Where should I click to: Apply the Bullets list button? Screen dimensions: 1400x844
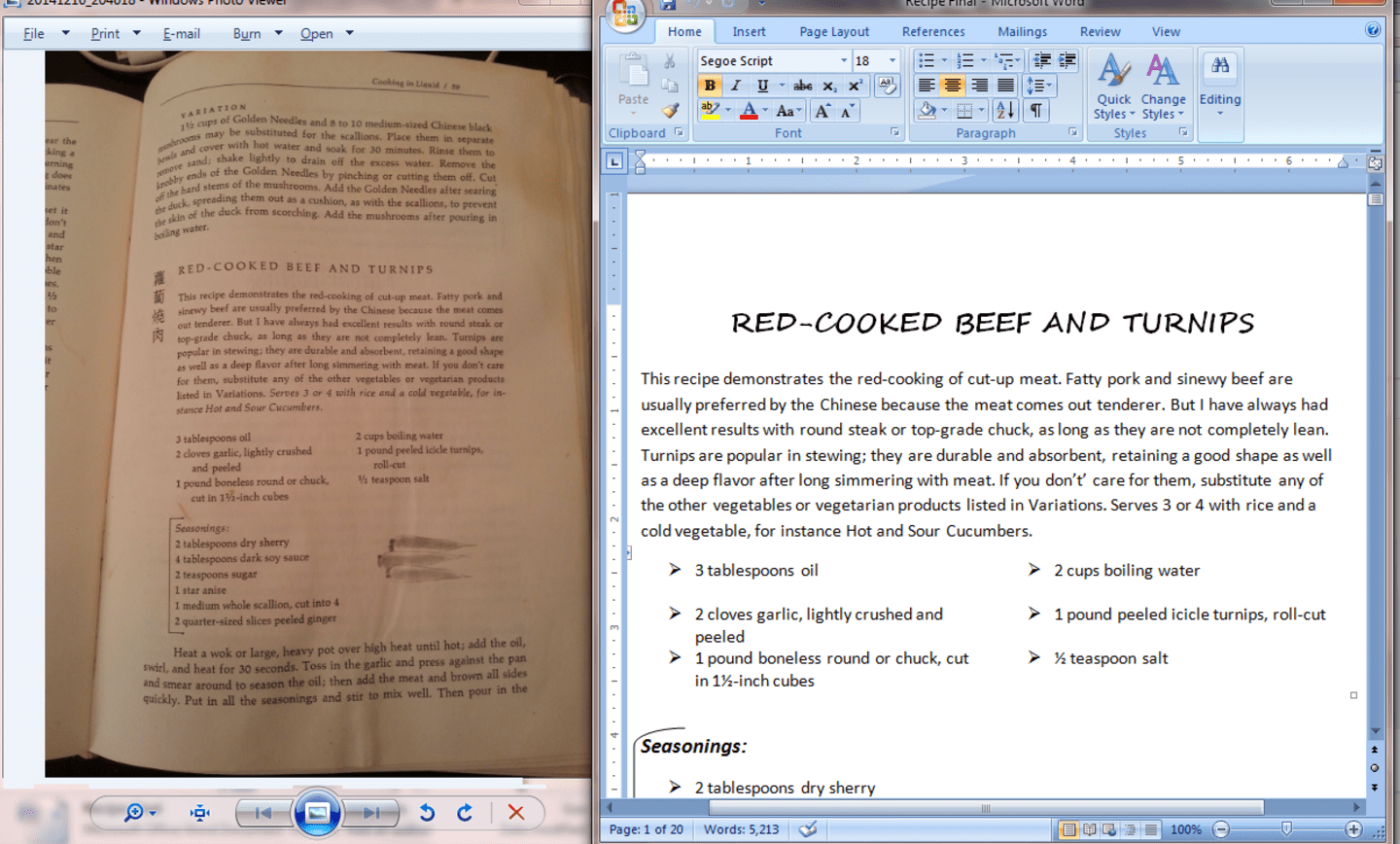927,60
